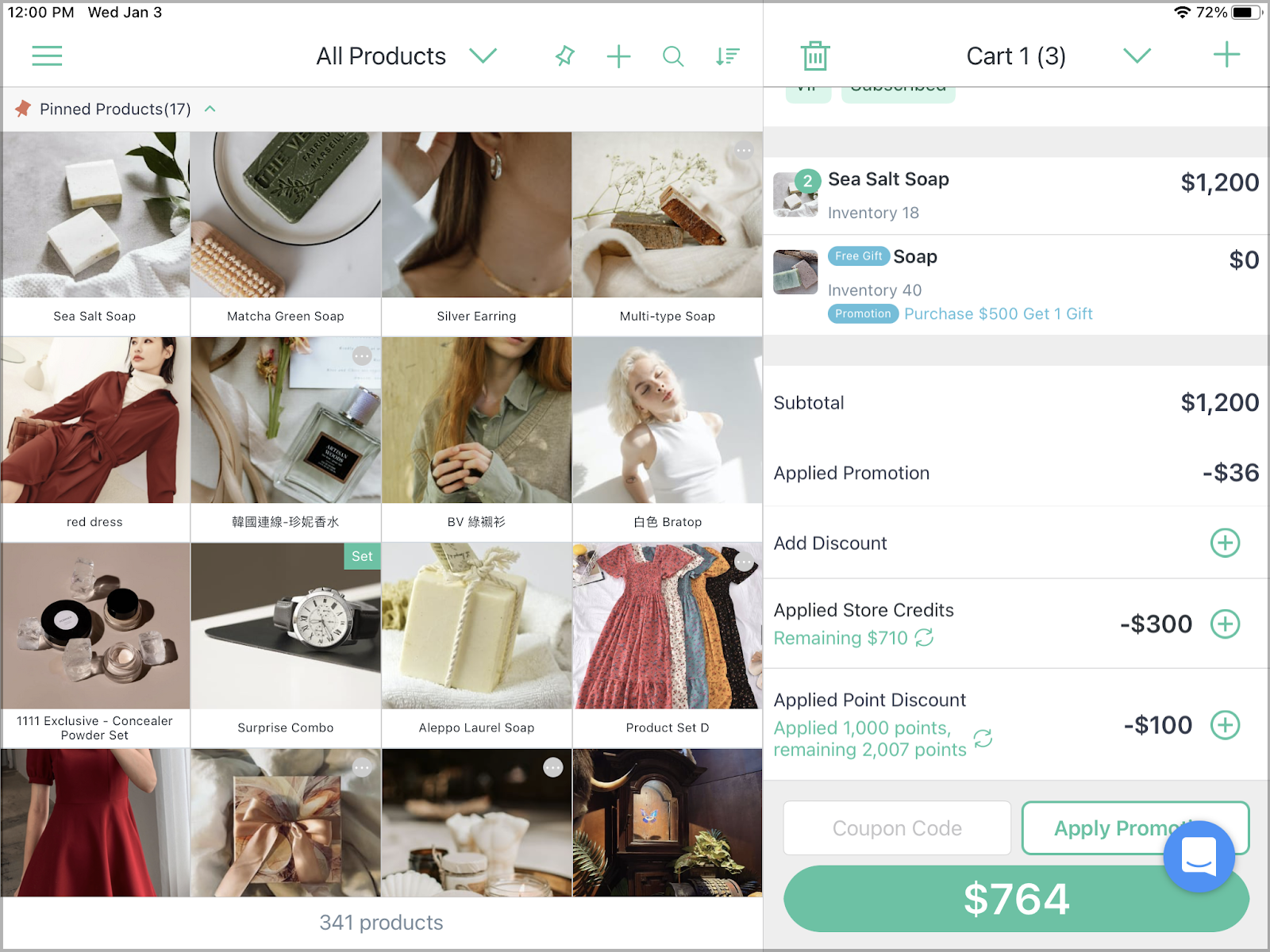Expand the All Products category dropdown
The height and width of the screenshot is (952, 1270).
click(x=483, y=56)
